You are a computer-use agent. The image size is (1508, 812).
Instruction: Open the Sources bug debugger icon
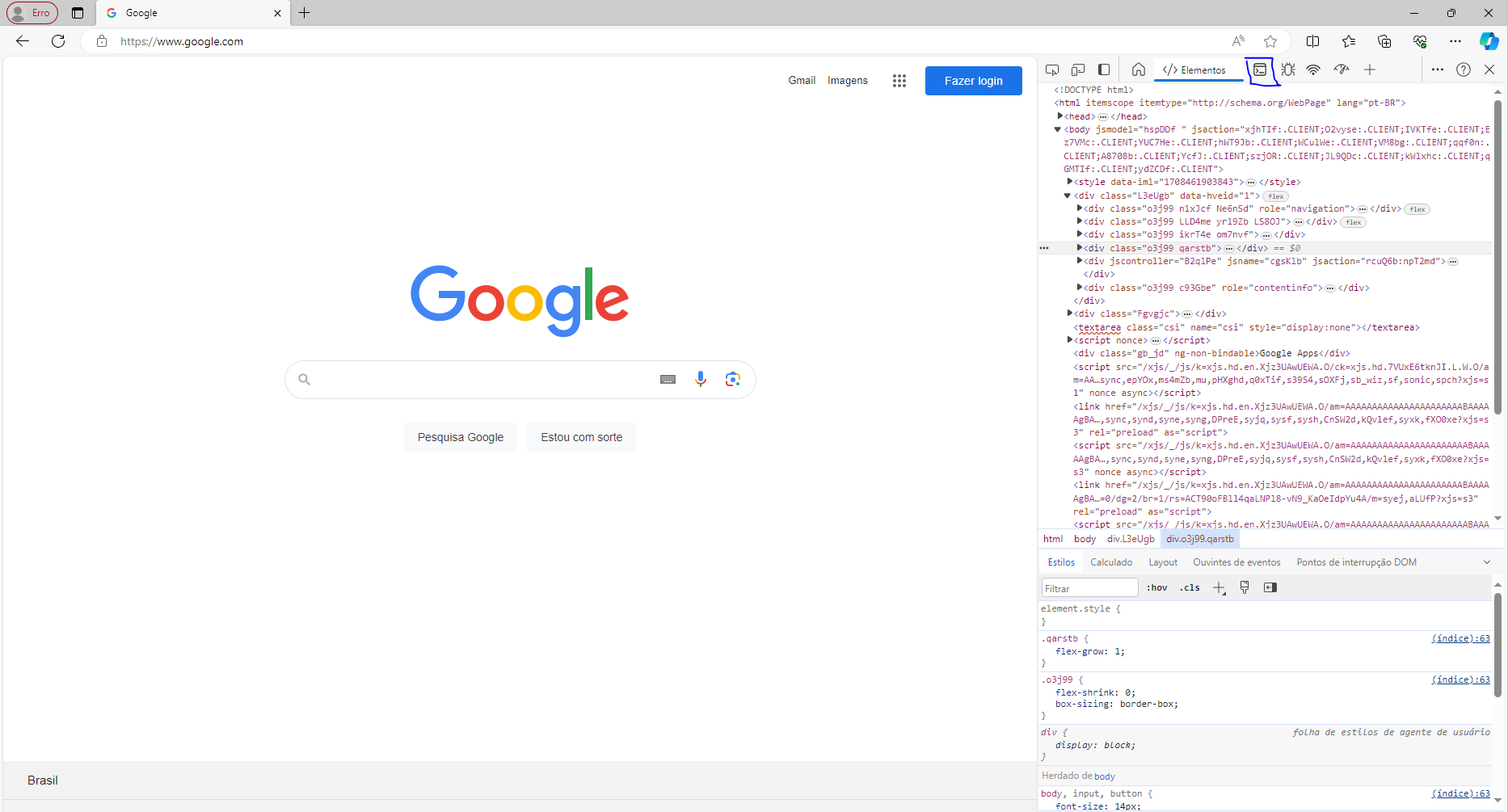[1288, 70]
